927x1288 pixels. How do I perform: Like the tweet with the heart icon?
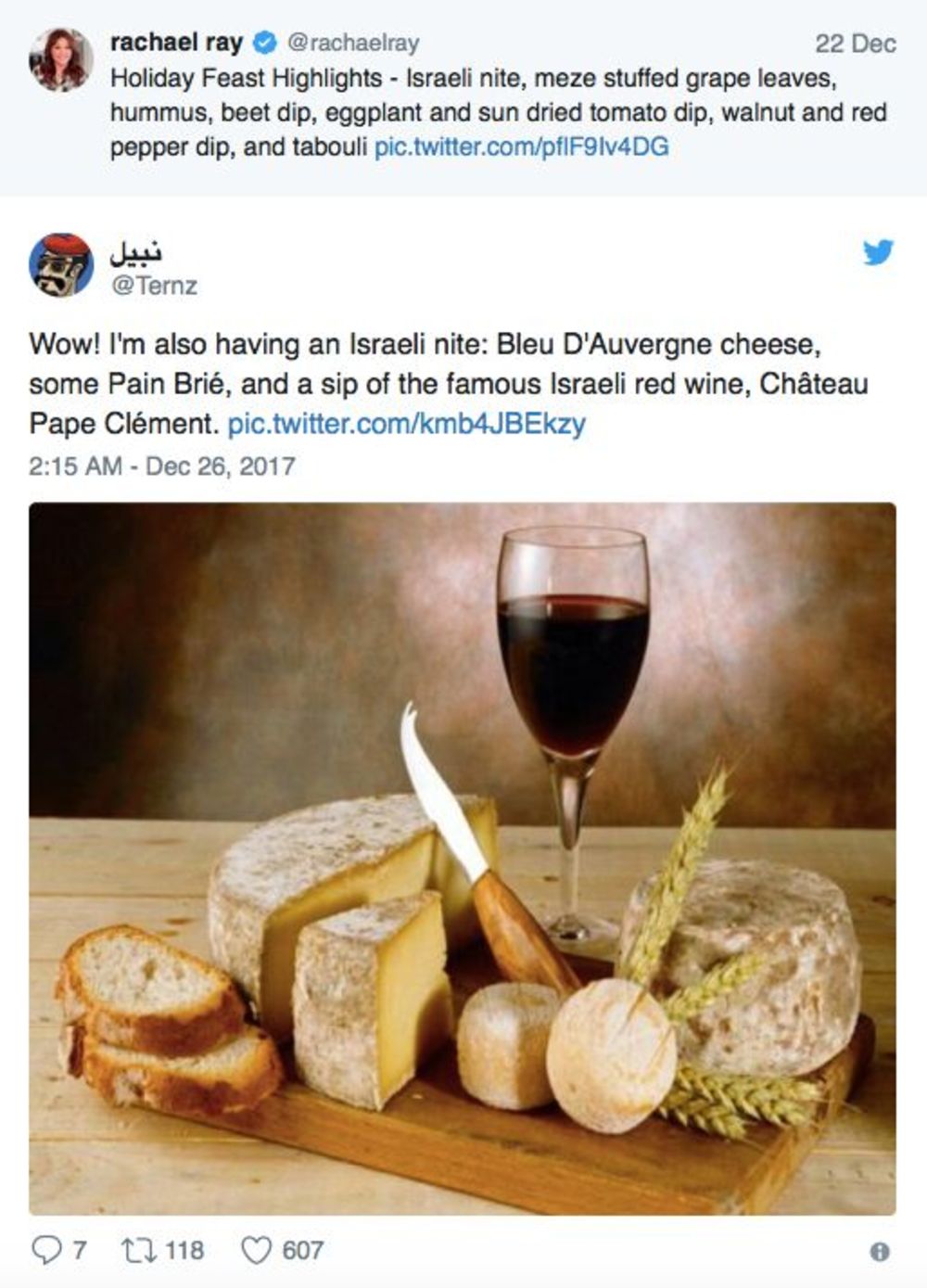256,1251
